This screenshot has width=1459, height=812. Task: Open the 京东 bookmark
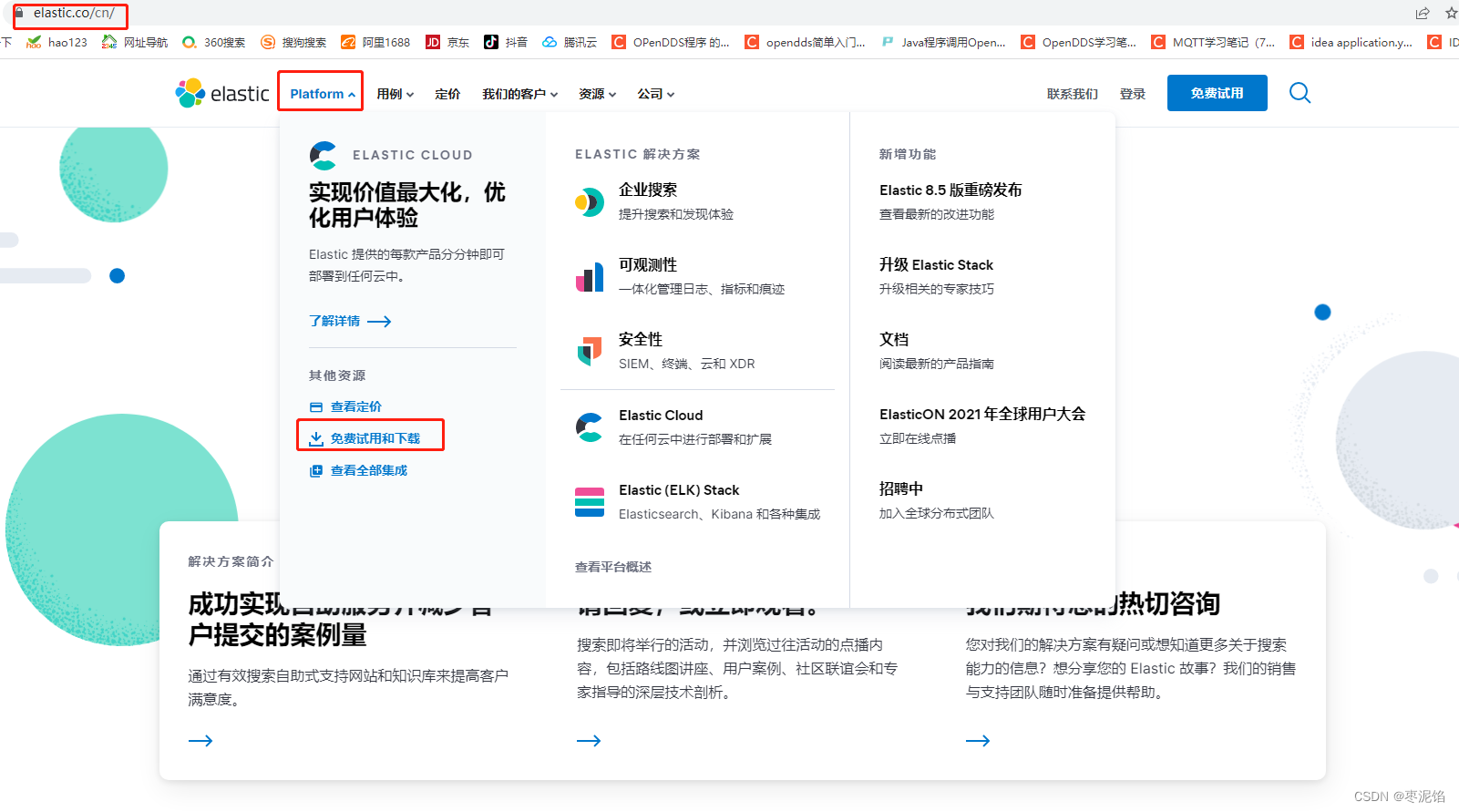[x=447, y=42]
